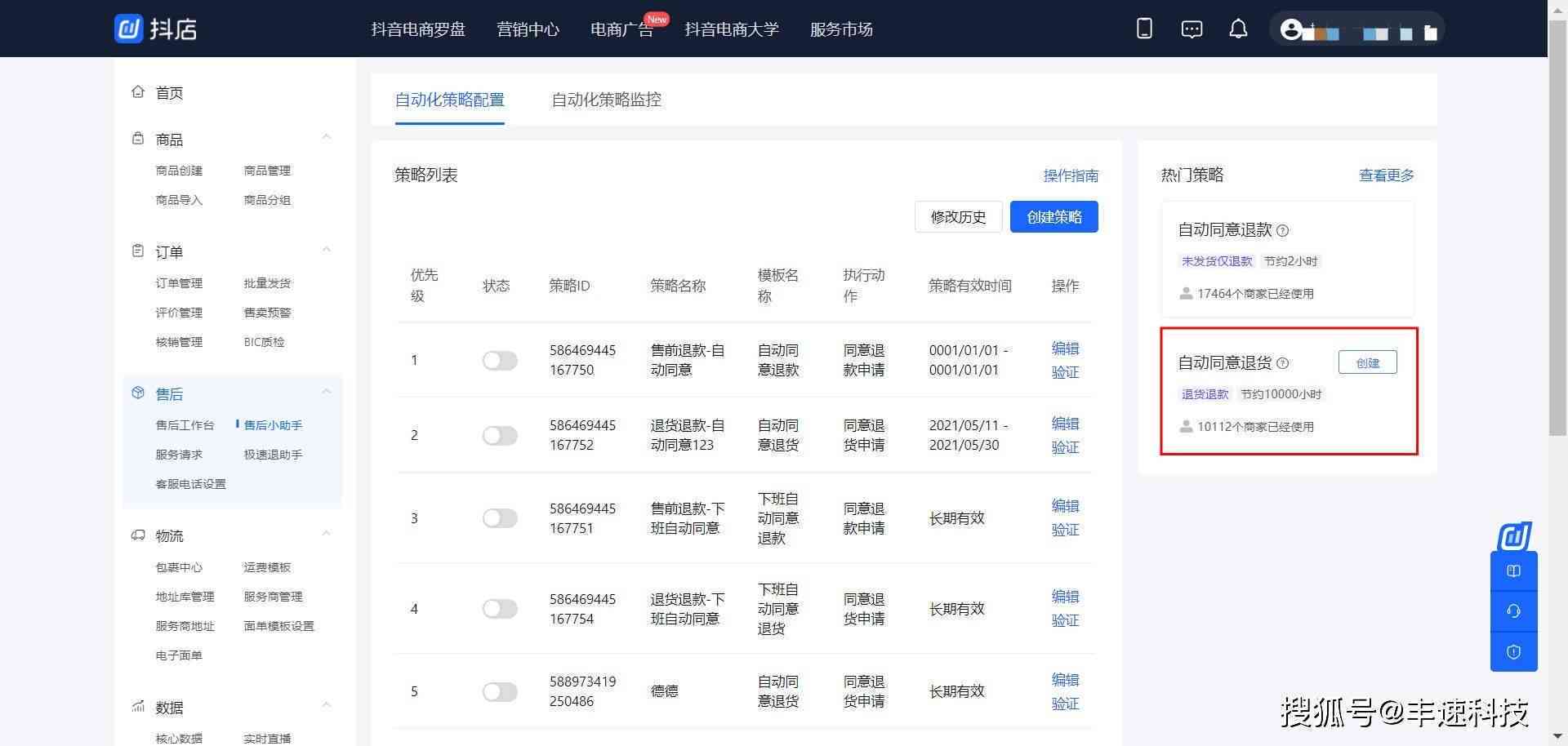The height and width of the screenshot is (746, 1568).
Task: Open the floating shield icon
Action: coord(1513,652)
